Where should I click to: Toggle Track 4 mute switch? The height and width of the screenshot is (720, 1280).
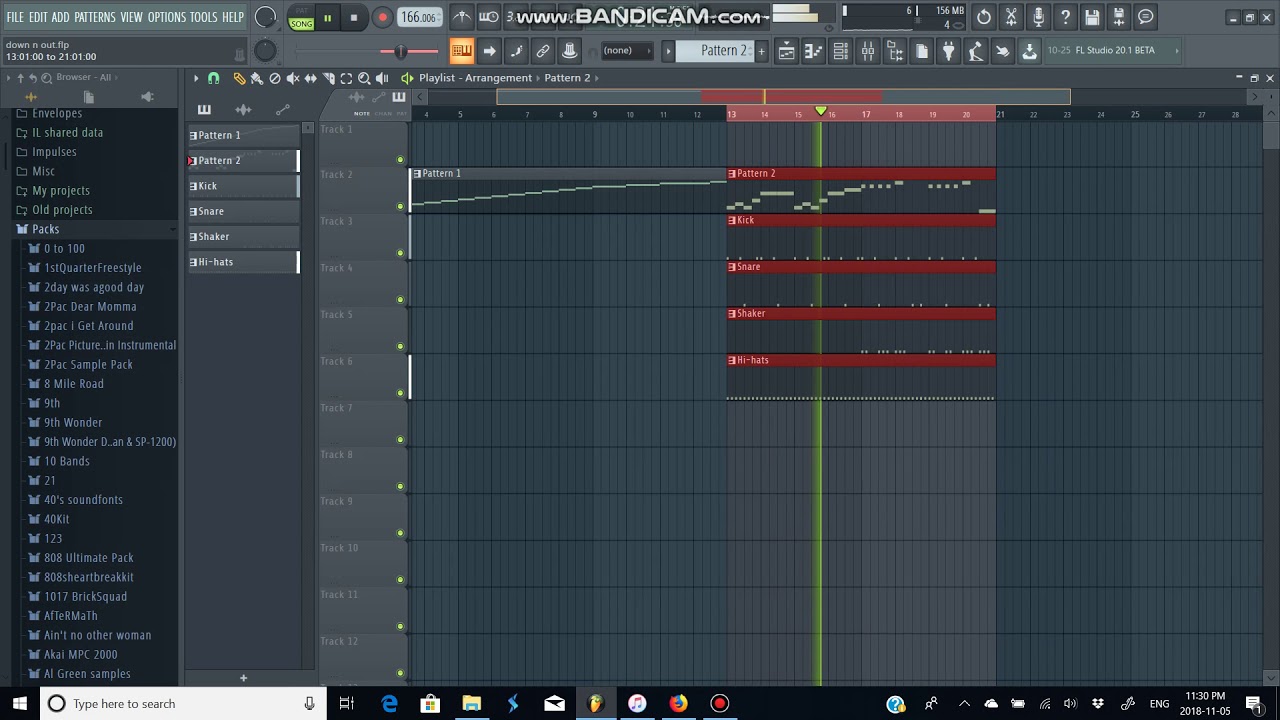point(401,300)
